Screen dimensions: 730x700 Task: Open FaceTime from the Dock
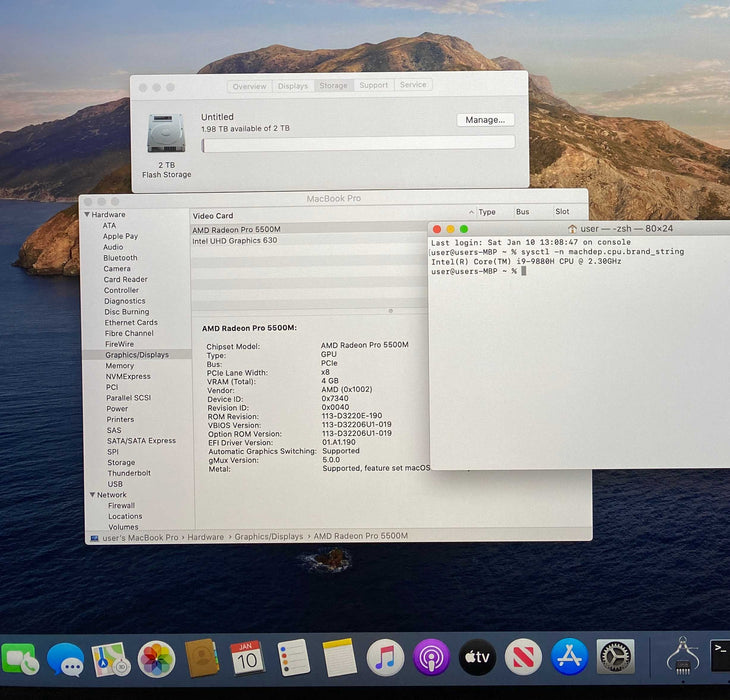pos(20,659)
